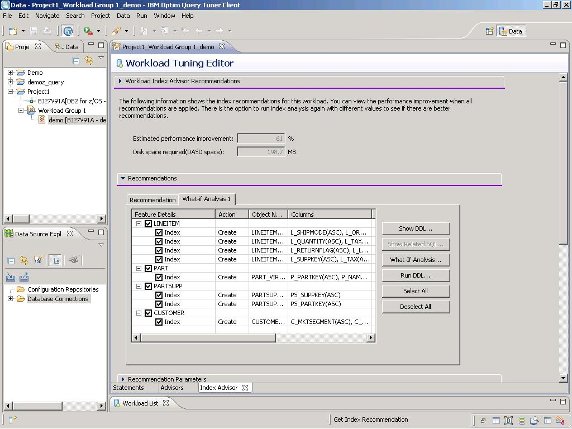572x429 pixels.
Task: Open the Run icon dropdown arrow
Action: pyautogui.click(x=98, y=31)
